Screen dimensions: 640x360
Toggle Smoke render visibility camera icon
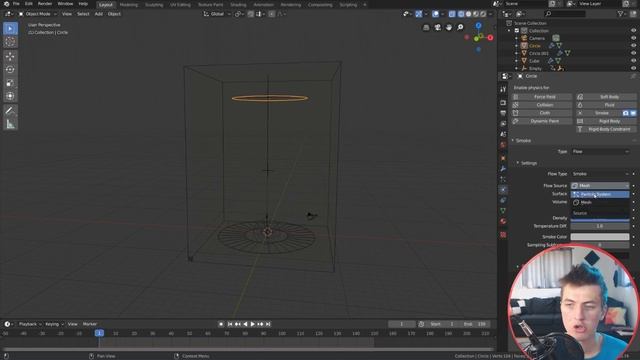[x=625, y=113]
